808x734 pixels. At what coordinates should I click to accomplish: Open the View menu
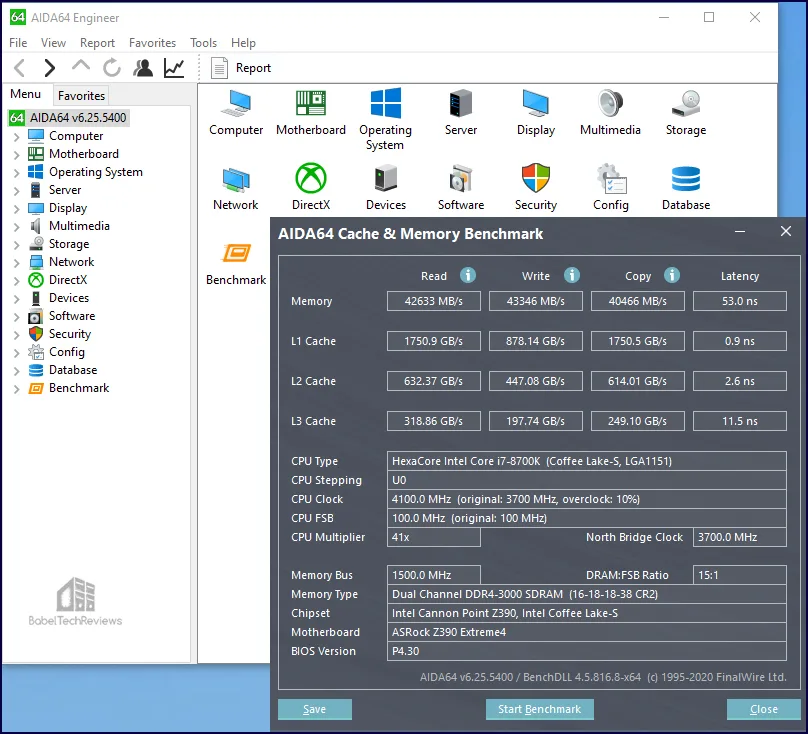coord(53,43)
